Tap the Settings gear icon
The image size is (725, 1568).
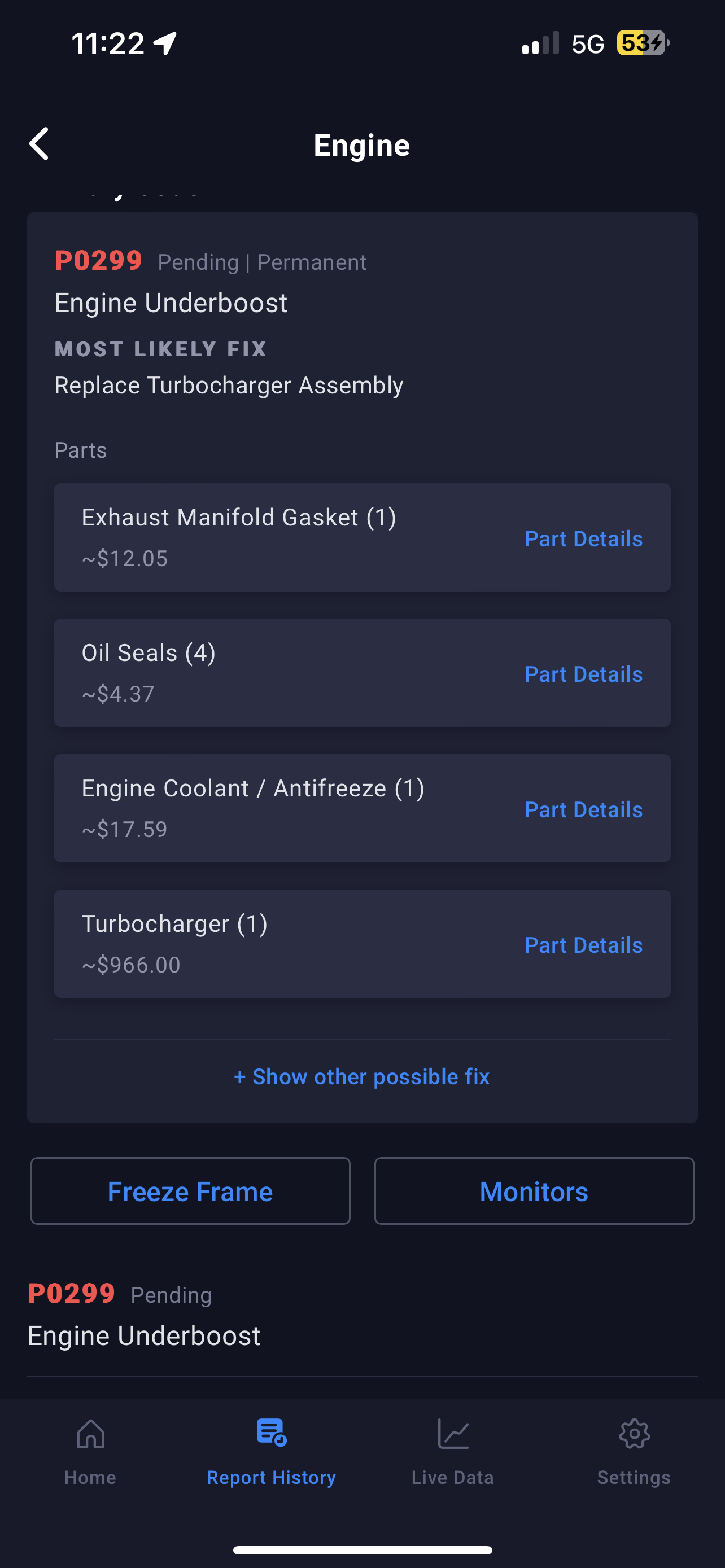[x=634, y=1434]
